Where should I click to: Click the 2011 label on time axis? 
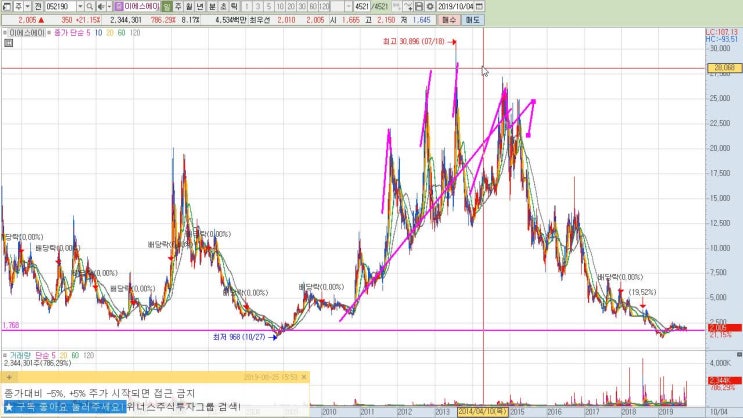[367, 412]
